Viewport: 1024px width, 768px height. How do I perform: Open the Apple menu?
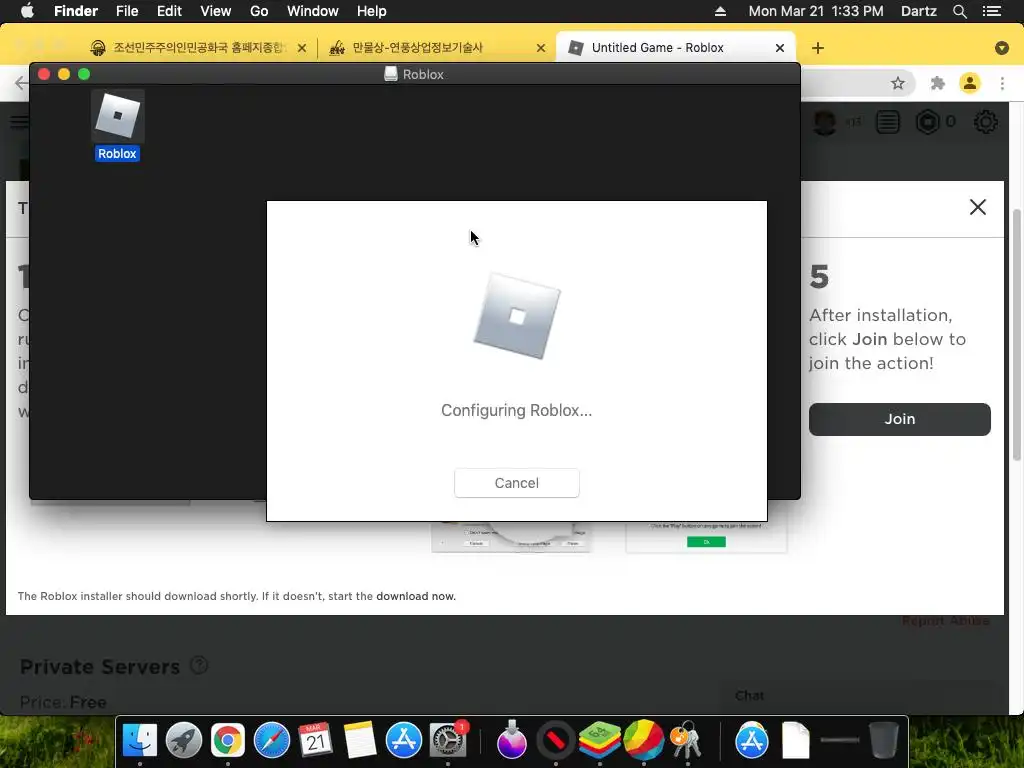click(x=27, y=11)
